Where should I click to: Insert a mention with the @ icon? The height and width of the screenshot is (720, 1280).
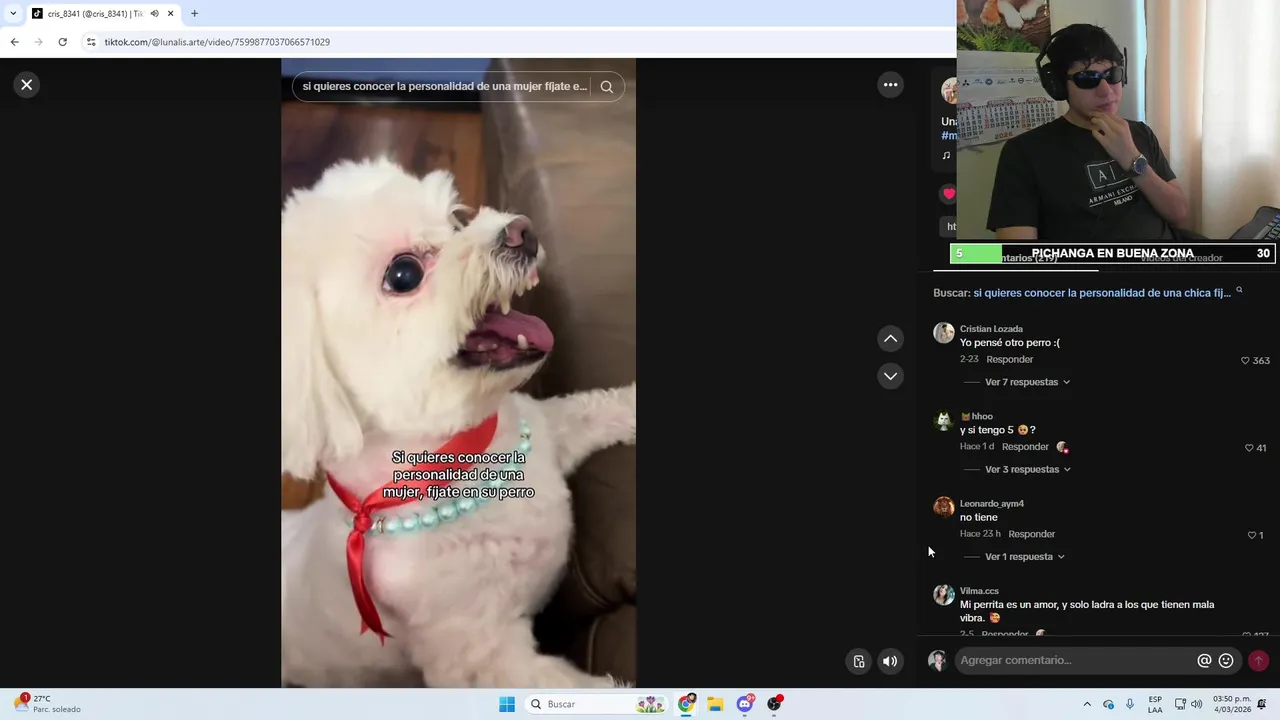(x=1204, y=660)
